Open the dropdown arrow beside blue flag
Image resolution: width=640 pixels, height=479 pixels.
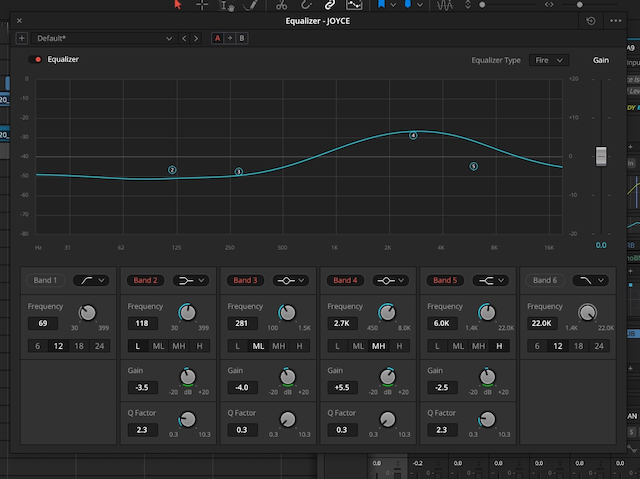click(393, 5)
